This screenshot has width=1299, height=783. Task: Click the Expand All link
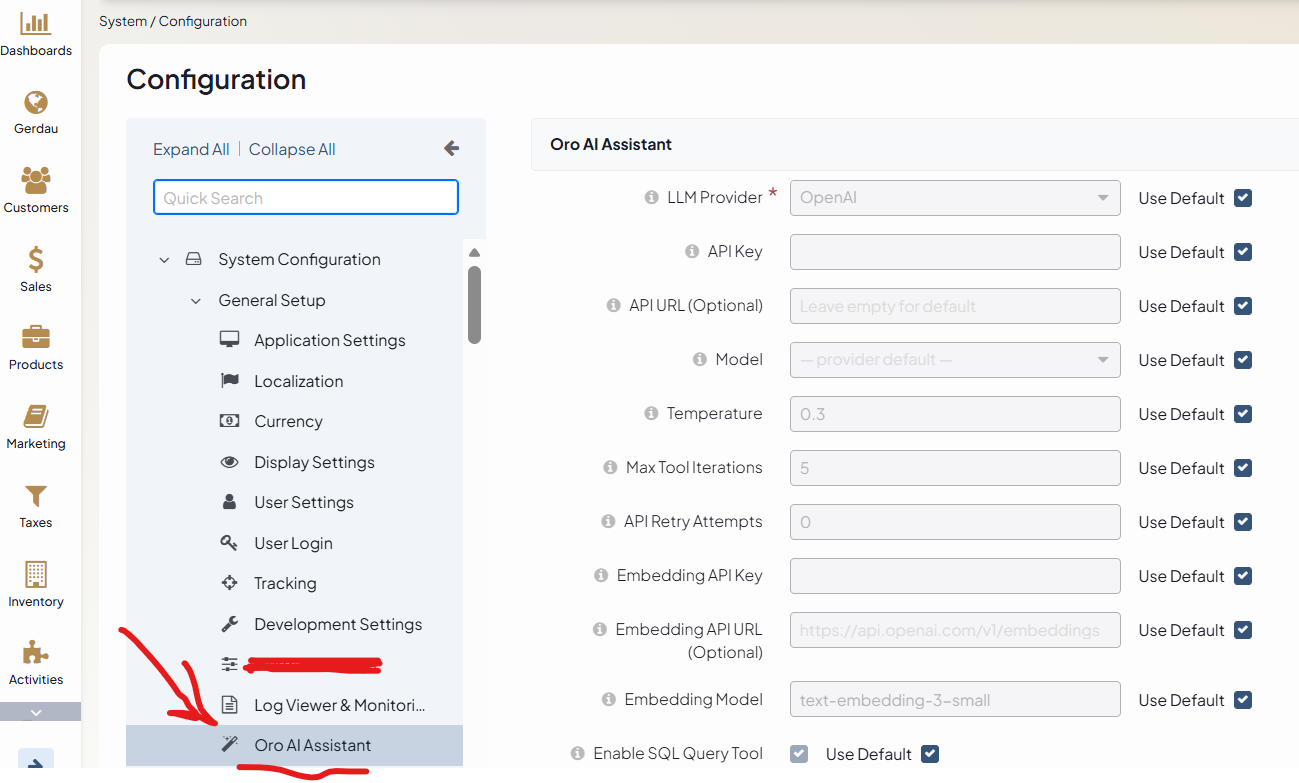(191, 149)
